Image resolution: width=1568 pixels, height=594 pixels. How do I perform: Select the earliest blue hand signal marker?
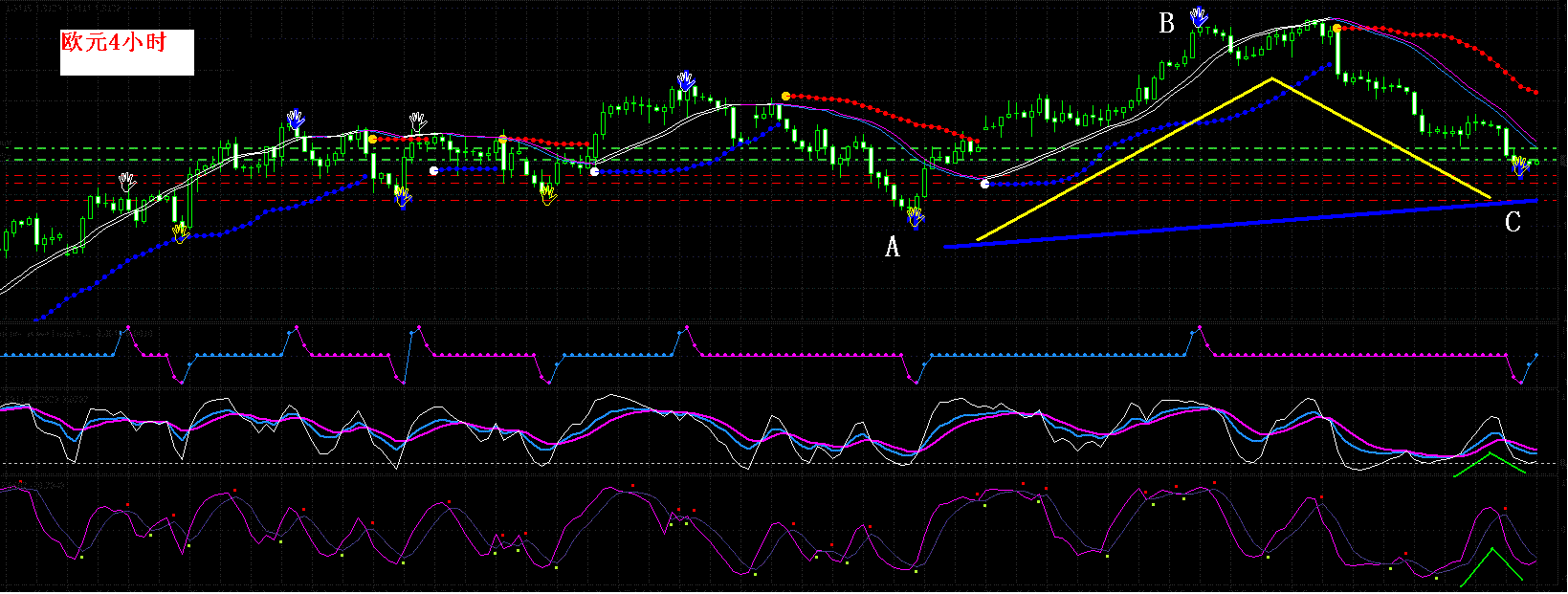[296, 120]
